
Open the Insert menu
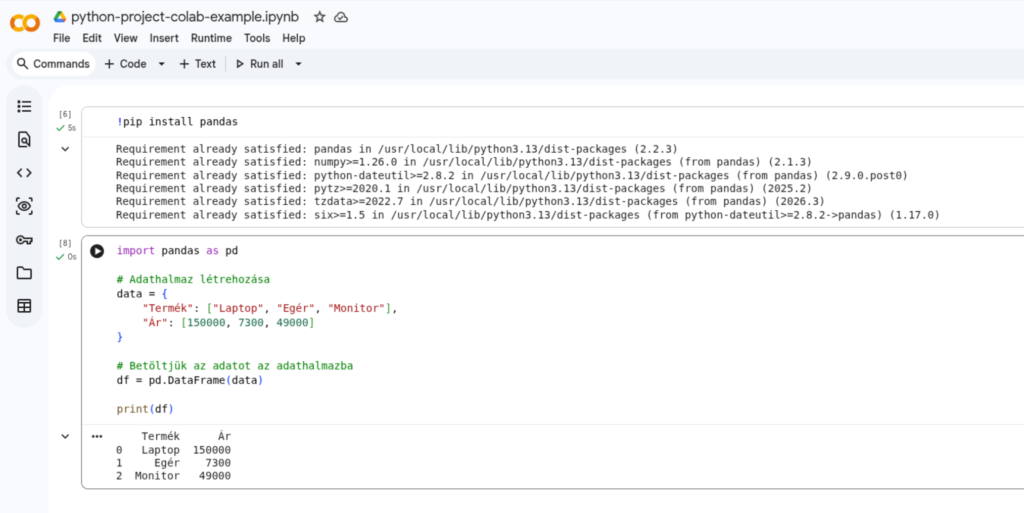point(164,39)
